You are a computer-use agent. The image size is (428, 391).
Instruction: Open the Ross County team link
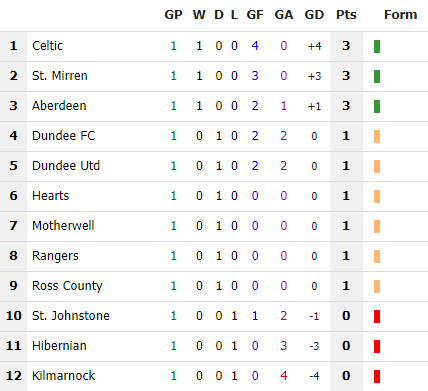tap(67, 286)
